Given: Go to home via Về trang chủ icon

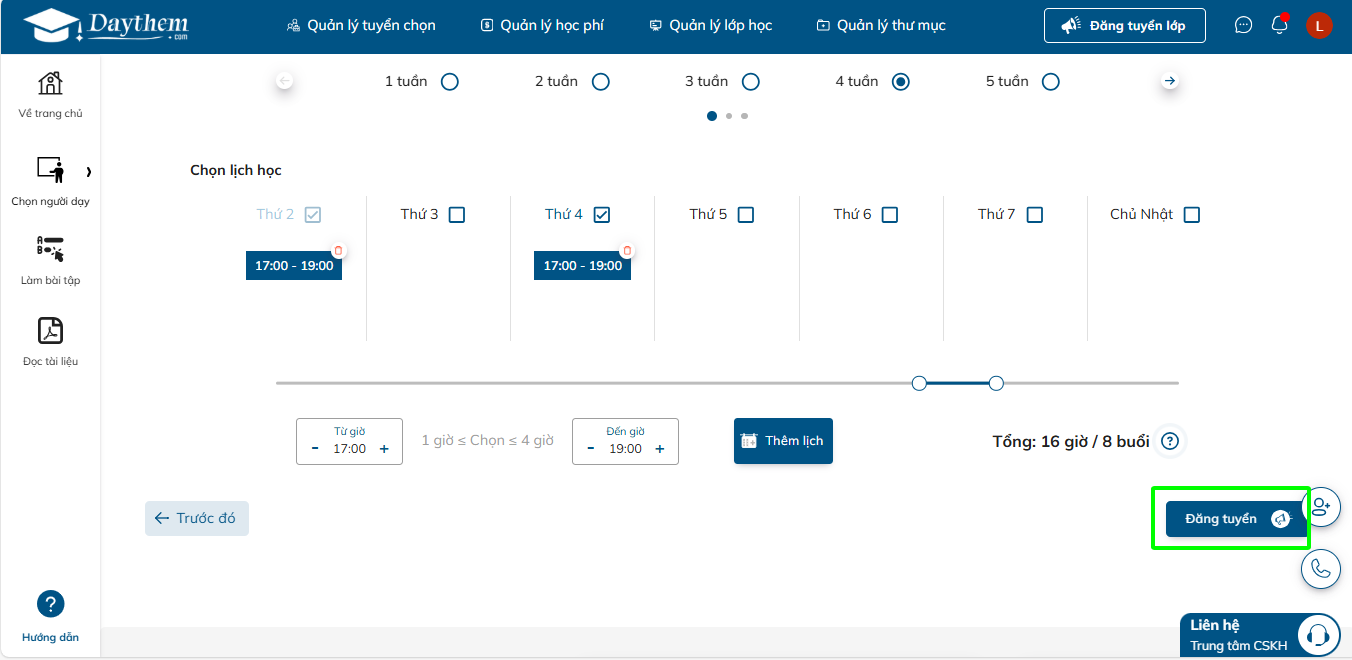Looking at the screenshot, I should coord(50,84).
